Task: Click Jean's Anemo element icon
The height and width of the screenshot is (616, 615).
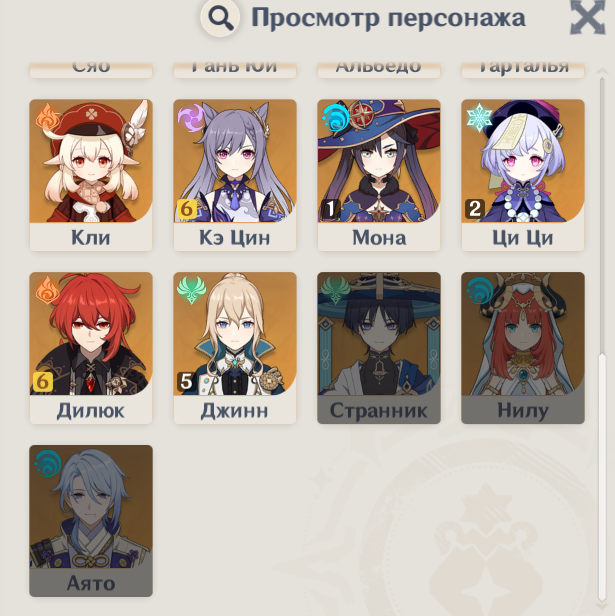Action: coord(191,290)
